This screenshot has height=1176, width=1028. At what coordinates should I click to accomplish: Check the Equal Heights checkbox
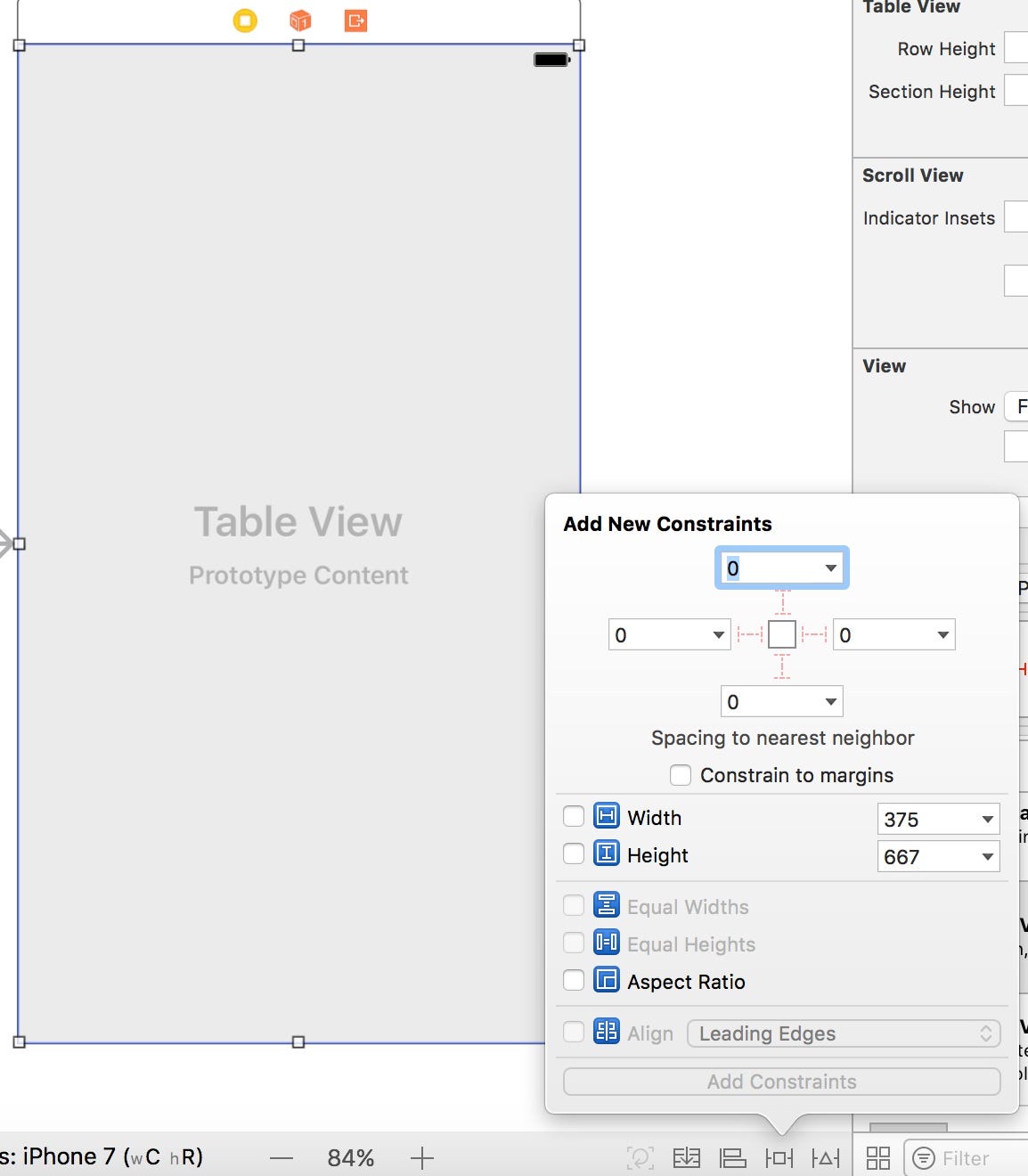(574, 943)
